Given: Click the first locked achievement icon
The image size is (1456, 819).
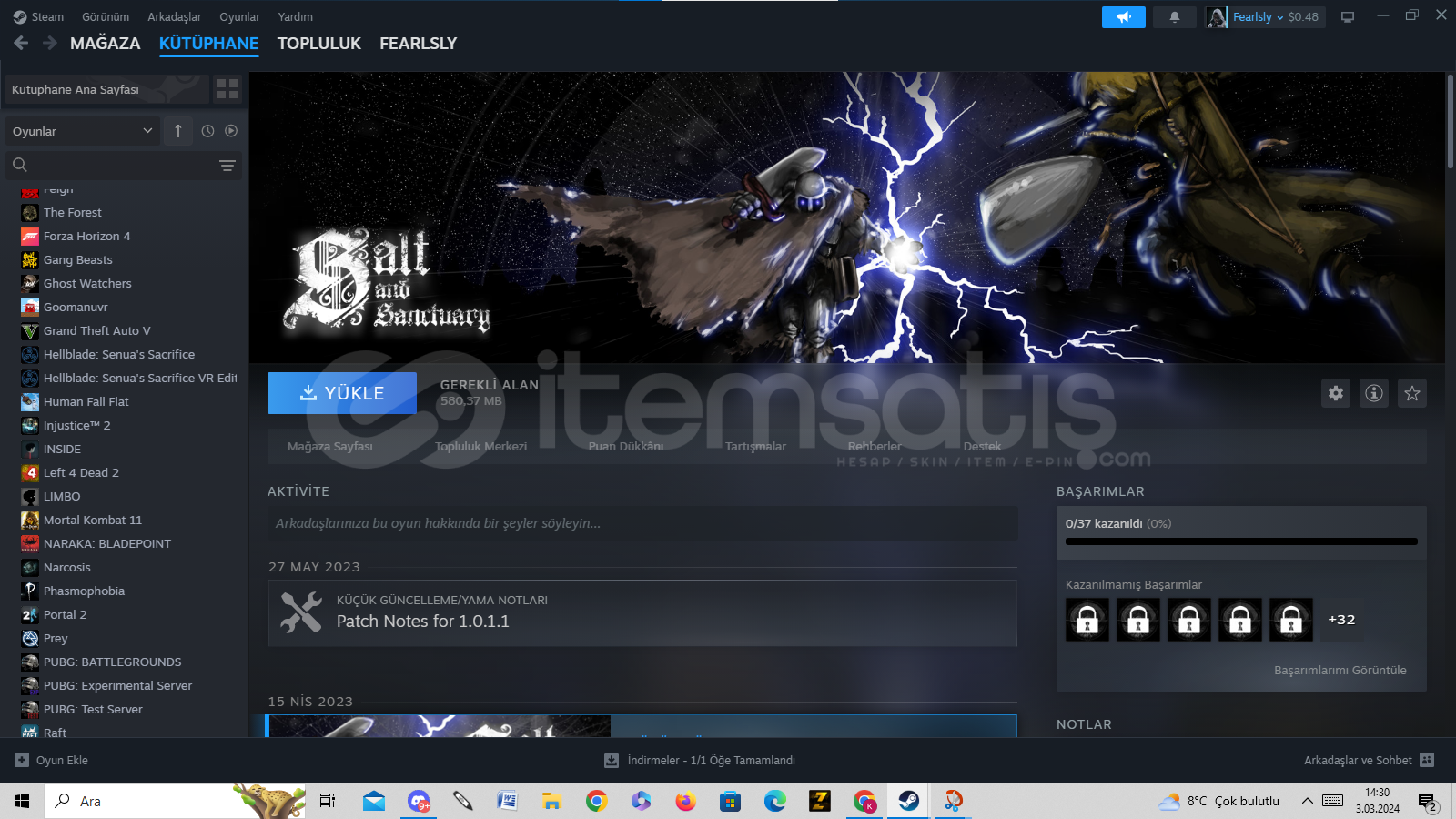Looking at the screenshot, I should [1087, 620].
